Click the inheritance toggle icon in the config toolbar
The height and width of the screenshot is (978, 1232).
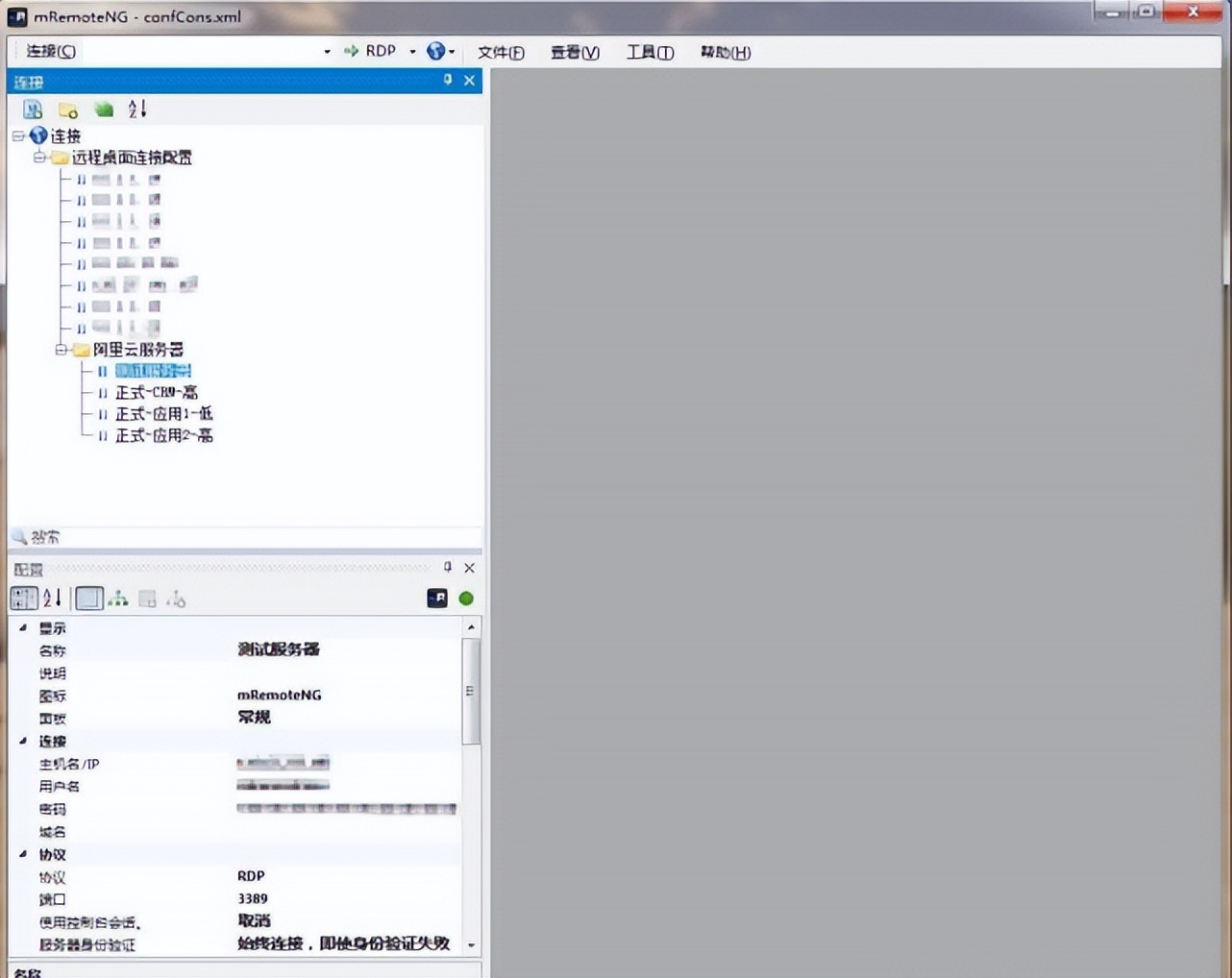117,598
